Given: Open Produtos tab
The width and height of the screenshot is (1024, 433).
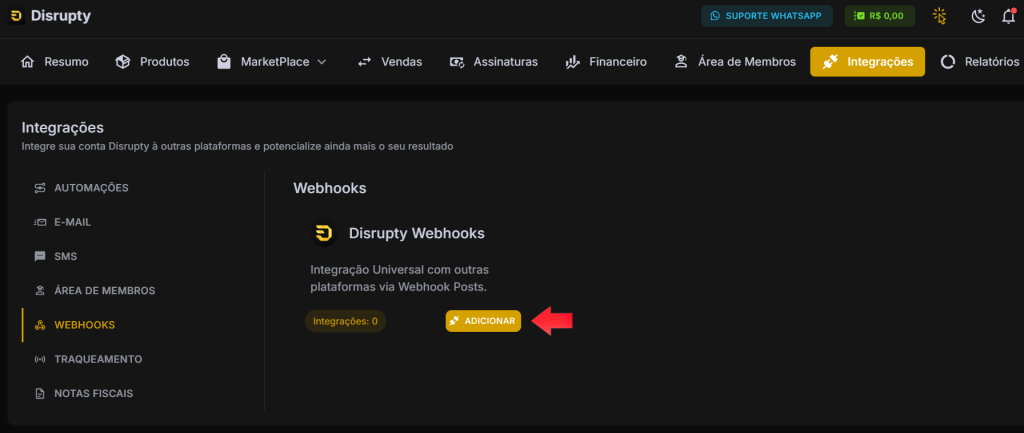Looking at the screenshot, I should tap(152, 62).
